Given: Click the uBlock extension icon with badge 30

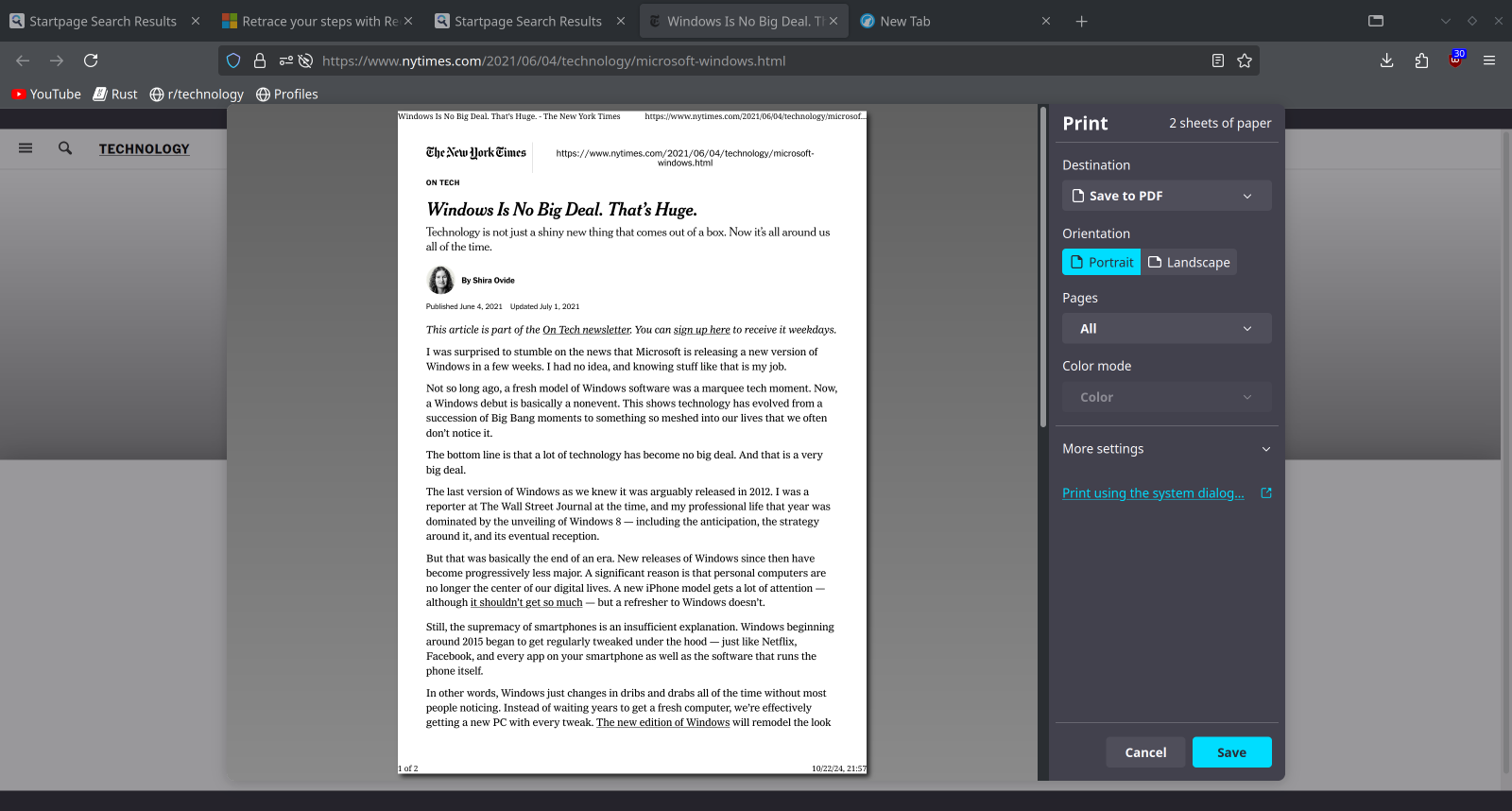Looking at the screenshot, I should (x=1455, y=60).
